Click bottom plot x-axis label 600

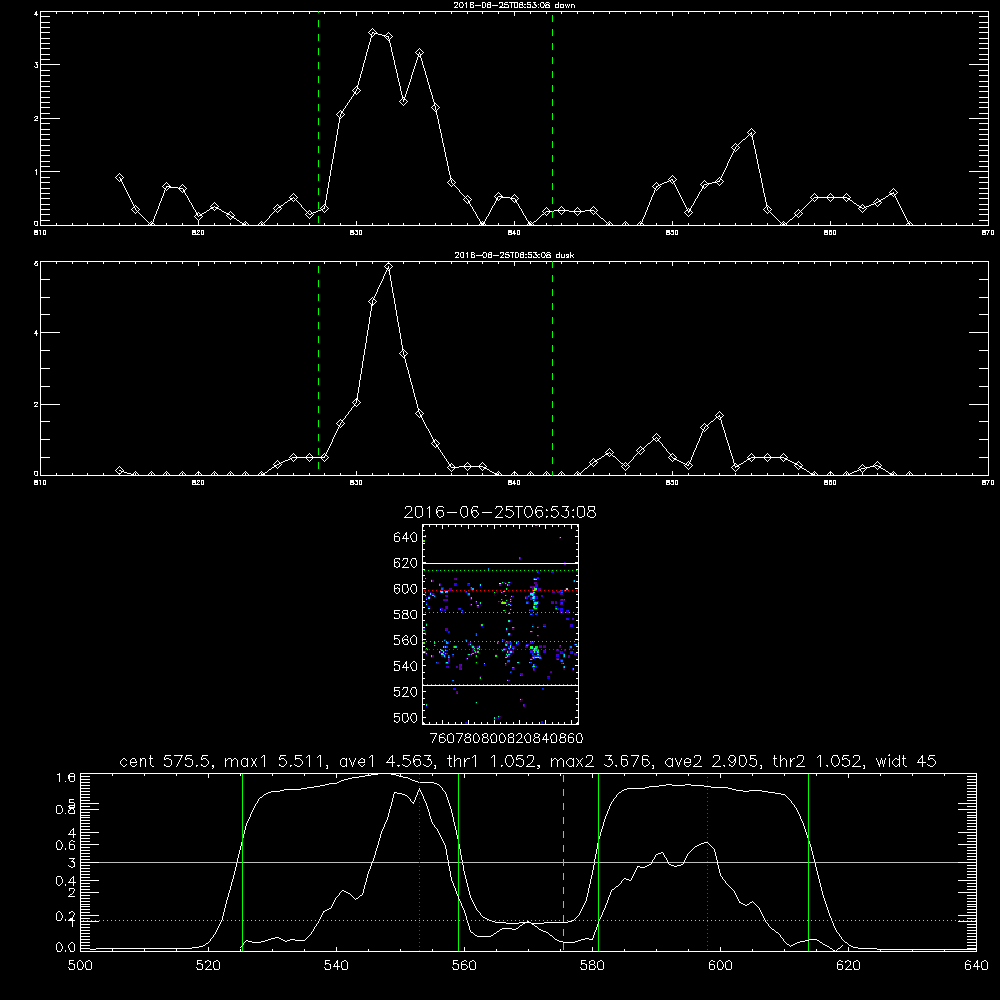click(720, 965)
